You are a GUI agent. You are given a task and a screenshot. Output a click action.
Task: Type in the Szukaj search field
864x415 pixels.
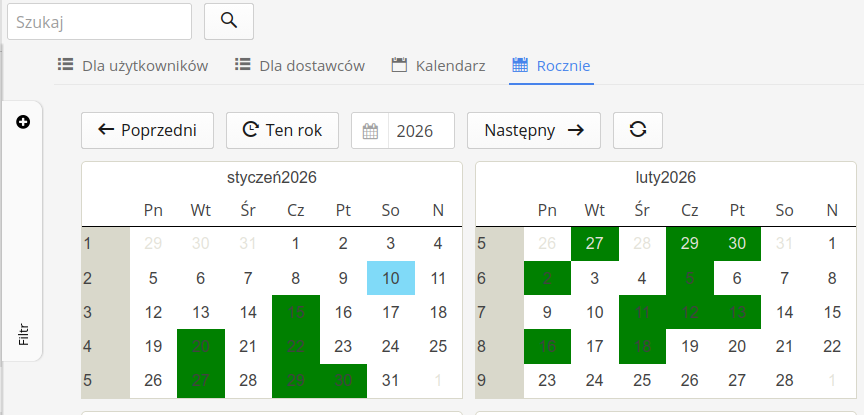pos(99,20)
